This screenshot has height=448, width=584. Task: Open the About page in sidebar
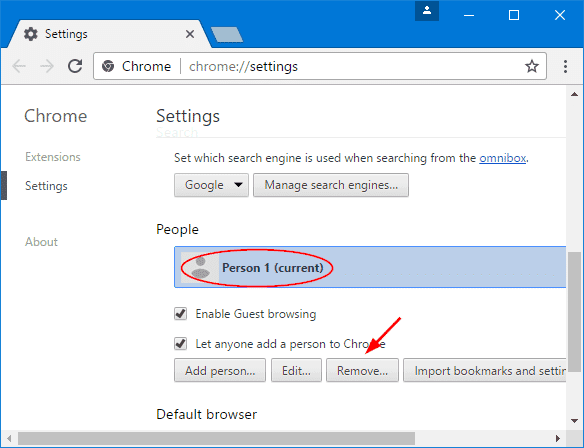[x=41, y=242]
